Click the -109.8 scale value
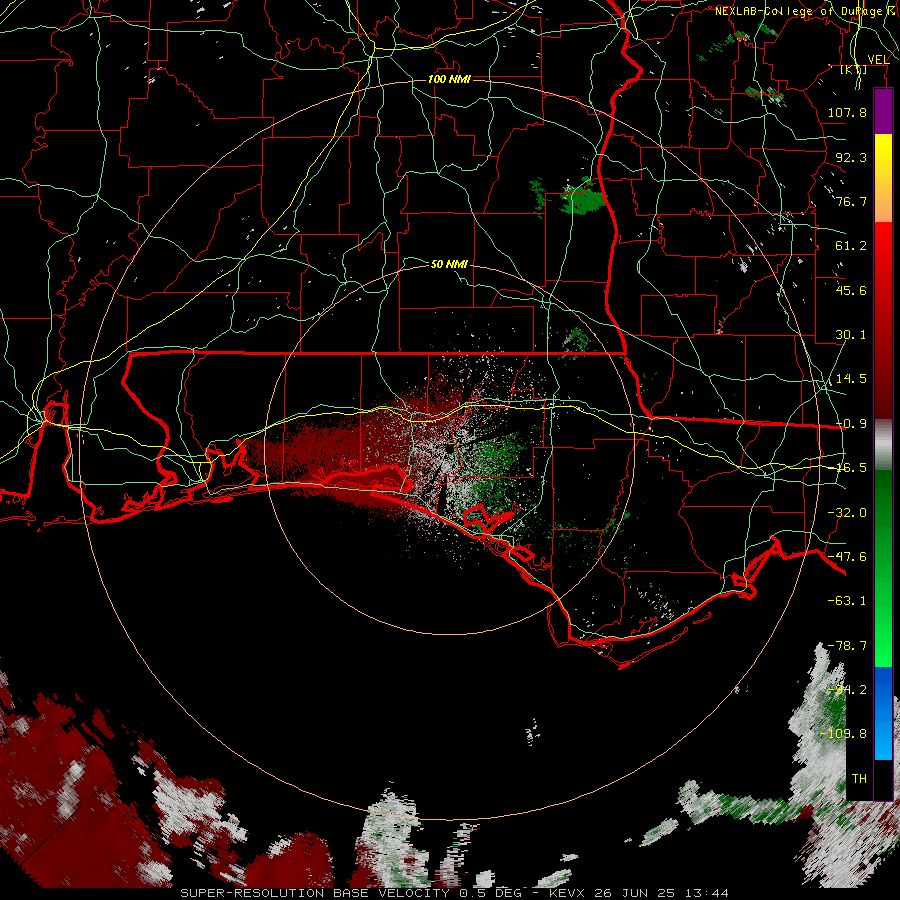 click(843, 734)
